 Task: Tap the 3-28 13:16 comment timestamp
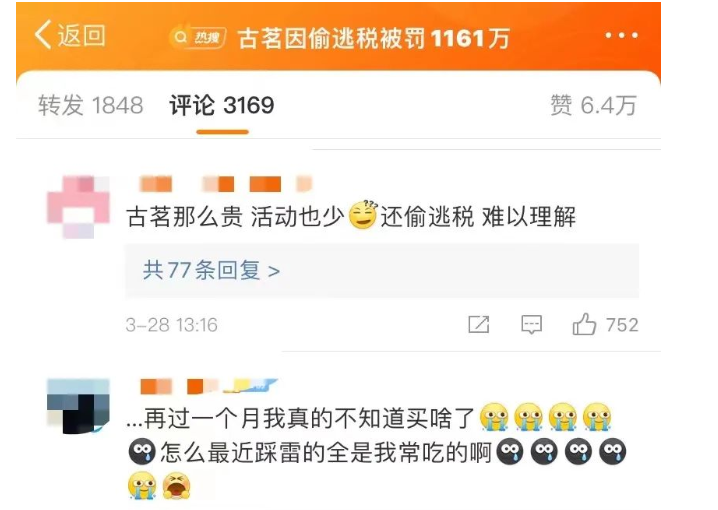(172, 325)
